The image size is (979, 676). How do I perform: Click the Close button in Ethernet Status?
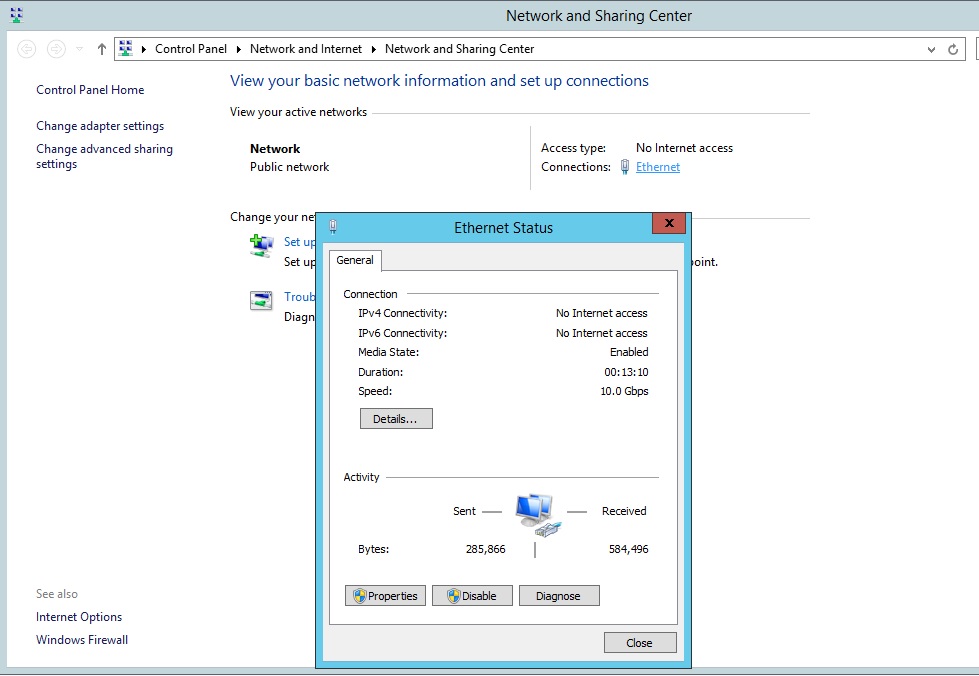(640, 643)
